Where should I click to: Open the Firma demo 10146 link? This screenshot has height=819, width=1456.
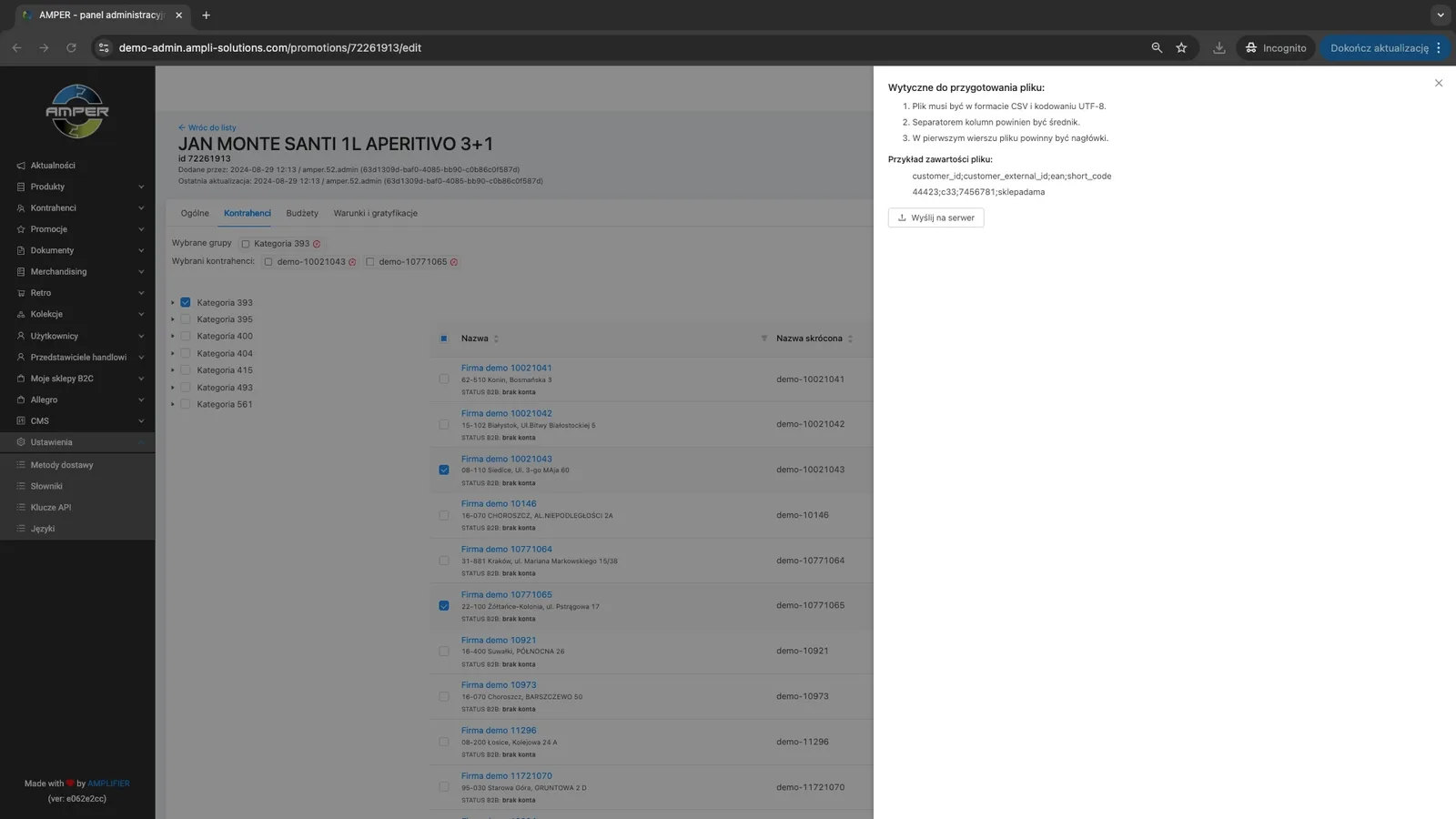click(499, 503)
